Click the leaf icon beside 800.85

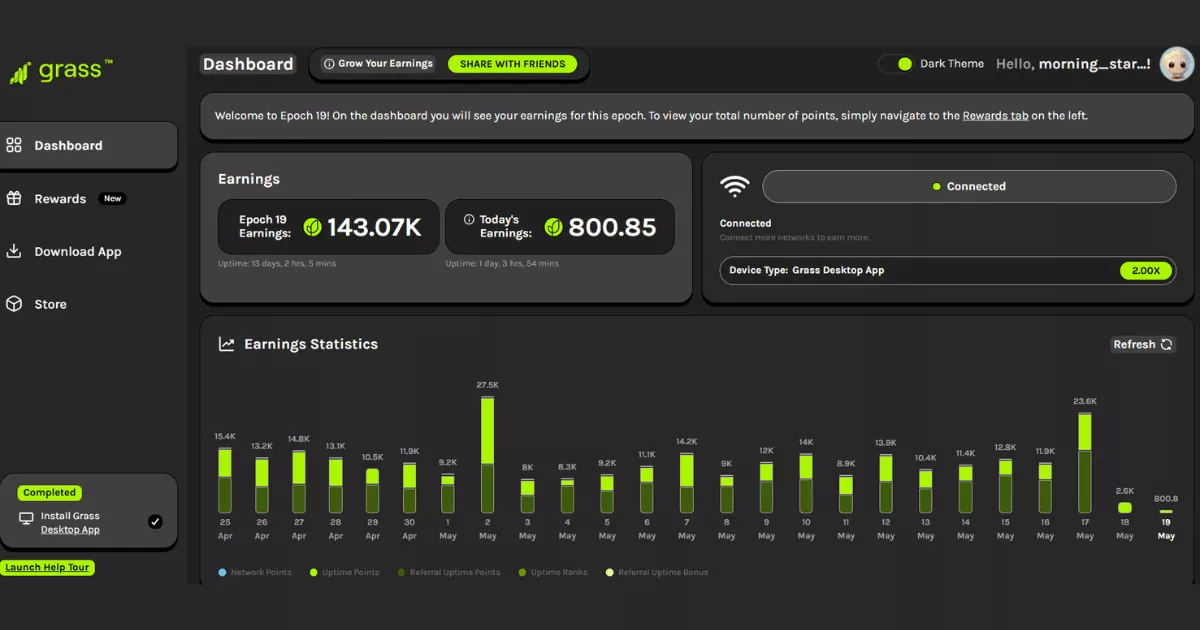coord(553,227)
